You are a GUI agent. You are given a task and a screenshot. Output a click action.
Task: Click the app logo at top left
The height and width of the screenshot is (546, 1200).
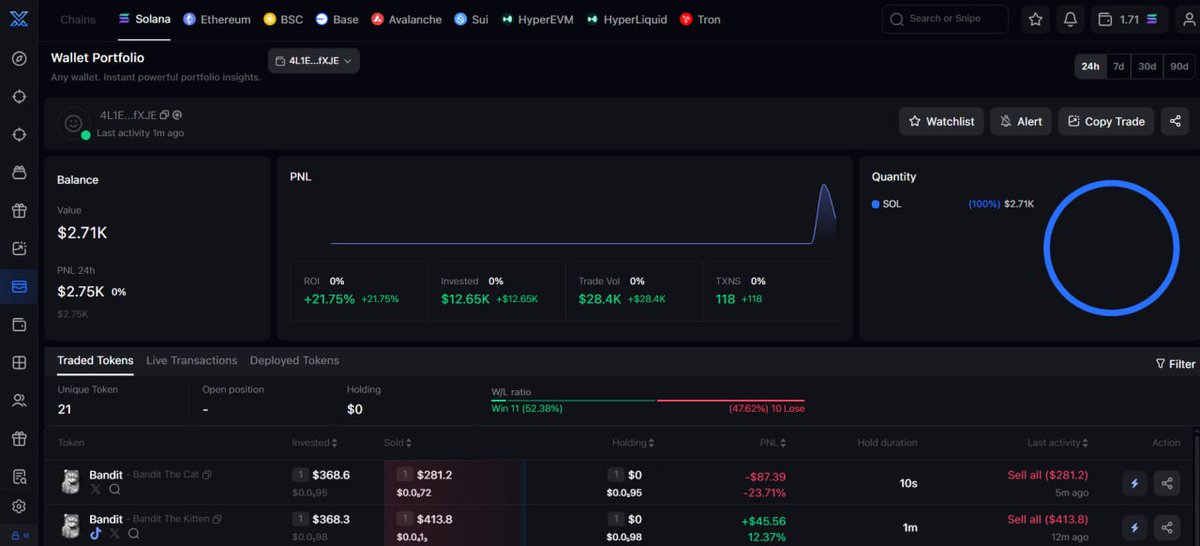19,18
